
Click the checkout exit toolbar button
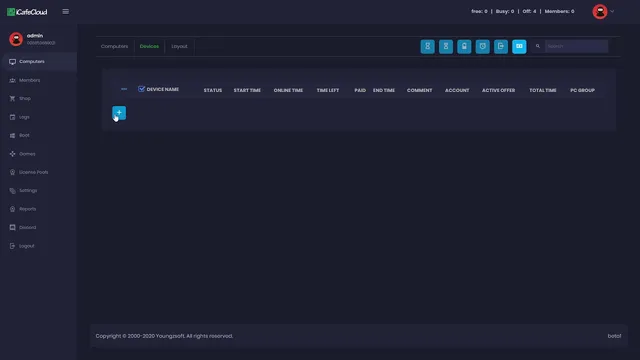(x=501, y=47)
